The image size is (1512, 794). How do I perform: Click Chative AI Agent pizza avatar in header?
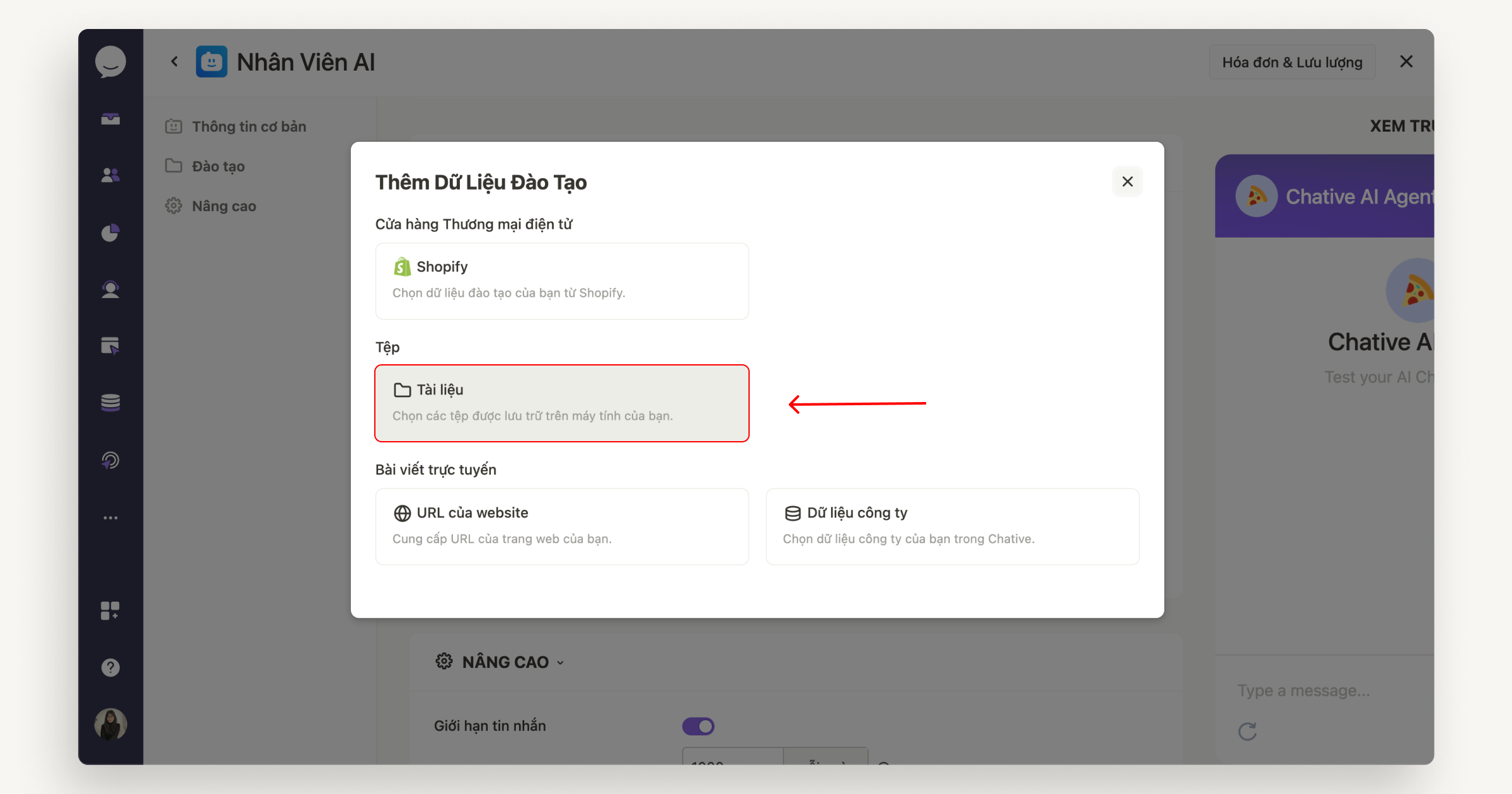(x=1256, y=196)
